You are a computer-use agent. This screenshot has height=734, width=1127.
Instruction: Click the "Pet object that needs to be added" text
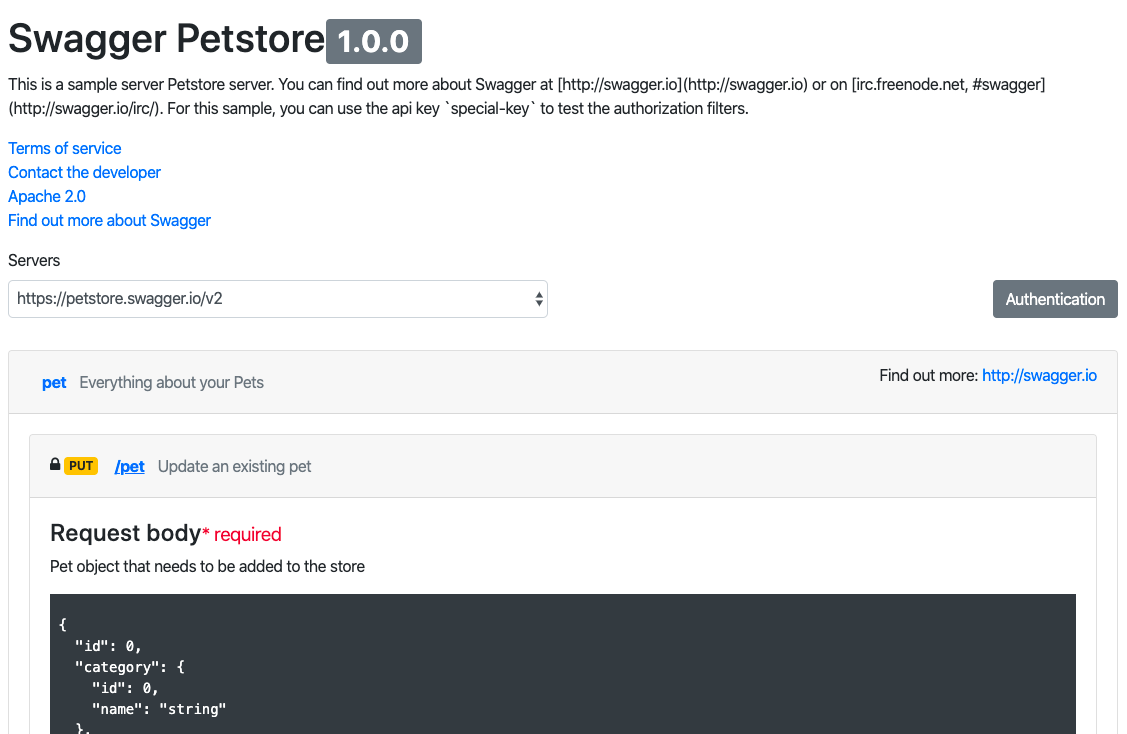point(207,566)
